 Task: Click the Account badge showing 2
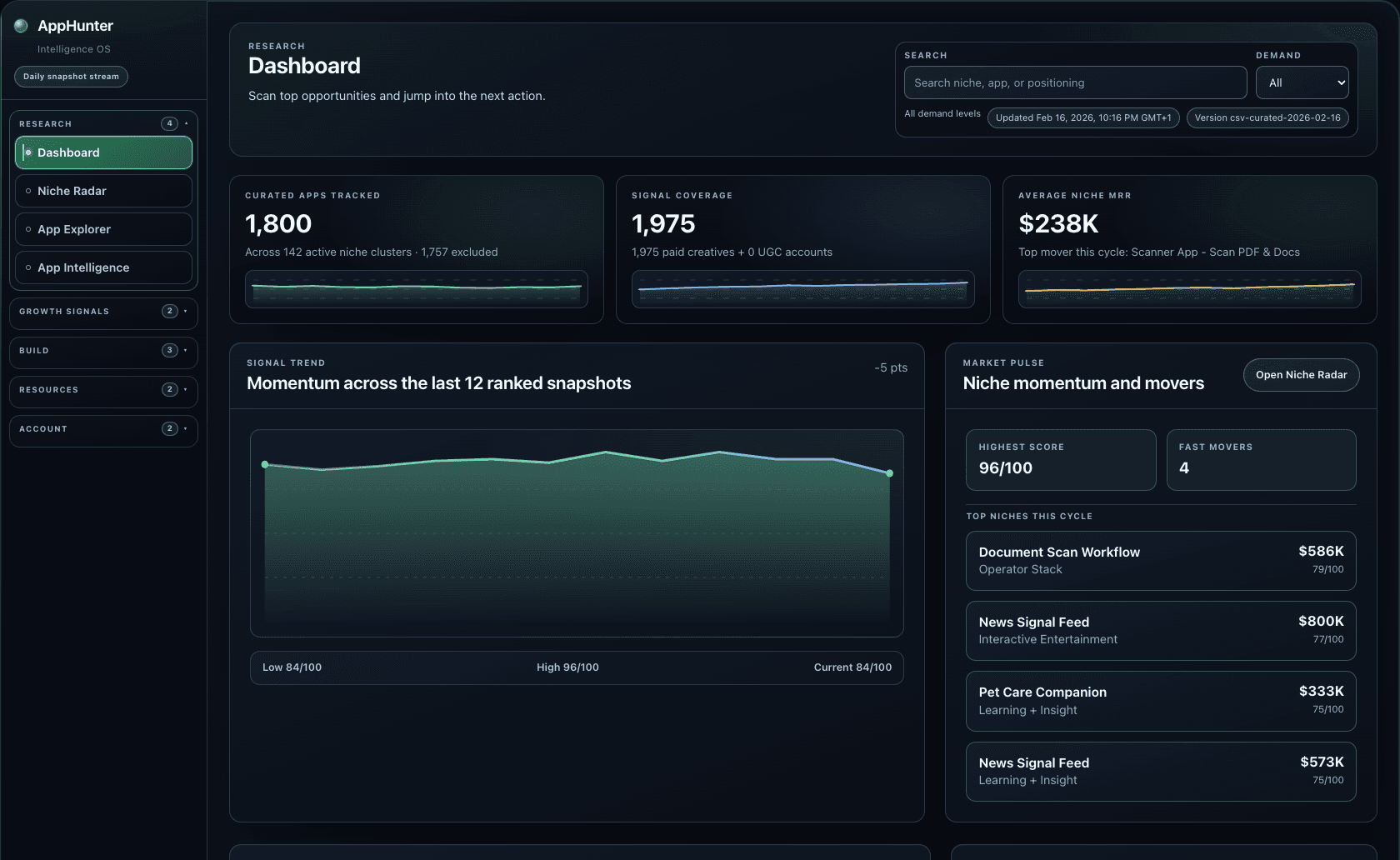pos(170,428)
